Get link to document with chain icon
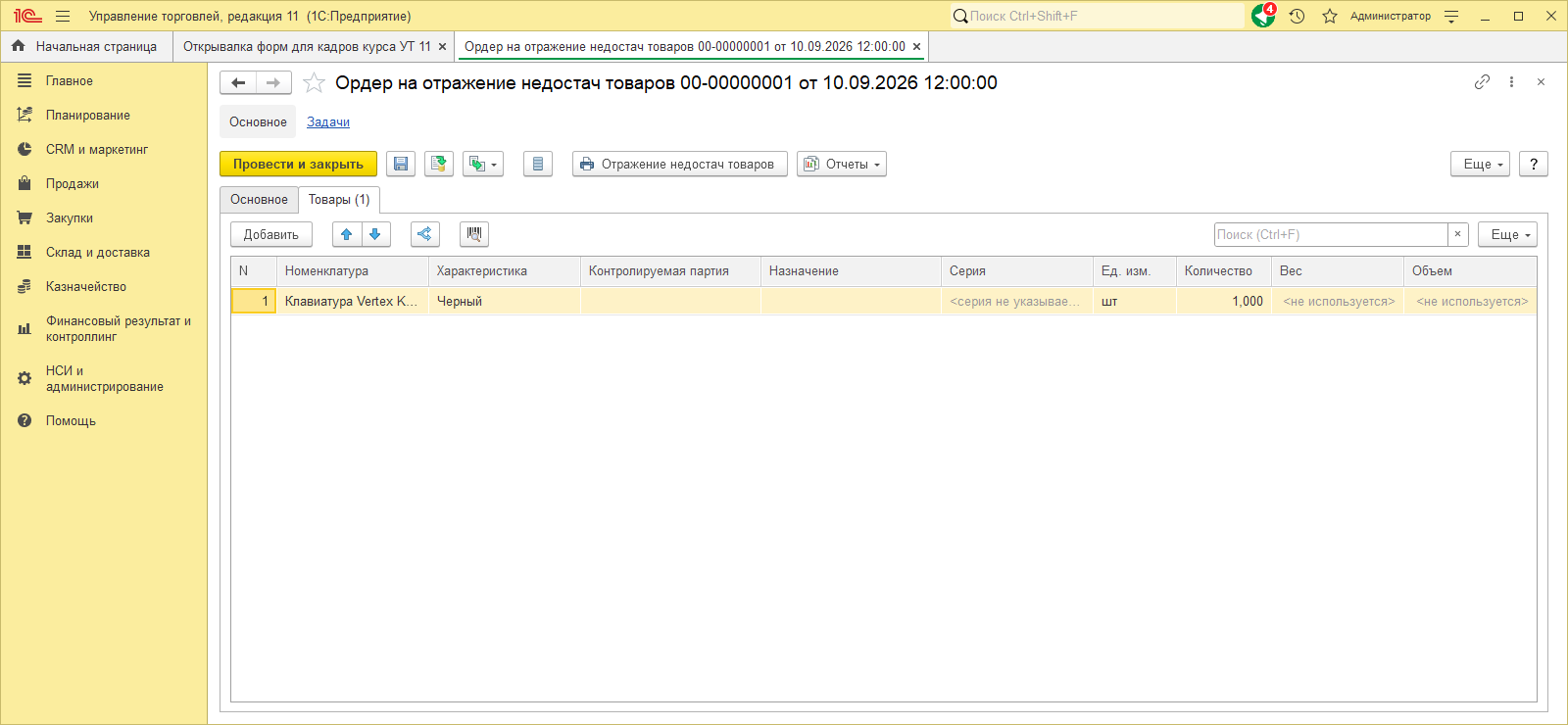The width and height of the screenshot is (1568, 725). pos(1482,82)
